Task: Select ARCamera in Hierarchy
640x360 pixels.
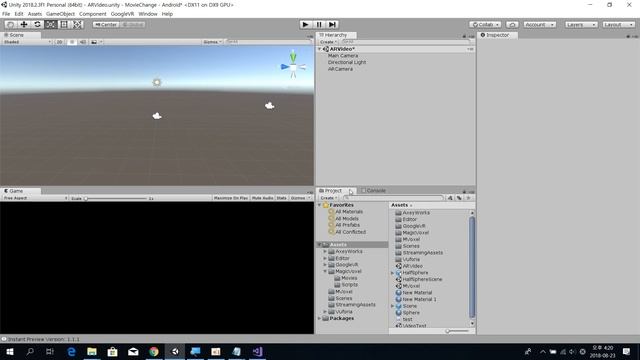Action: click(x=340, y=69)
